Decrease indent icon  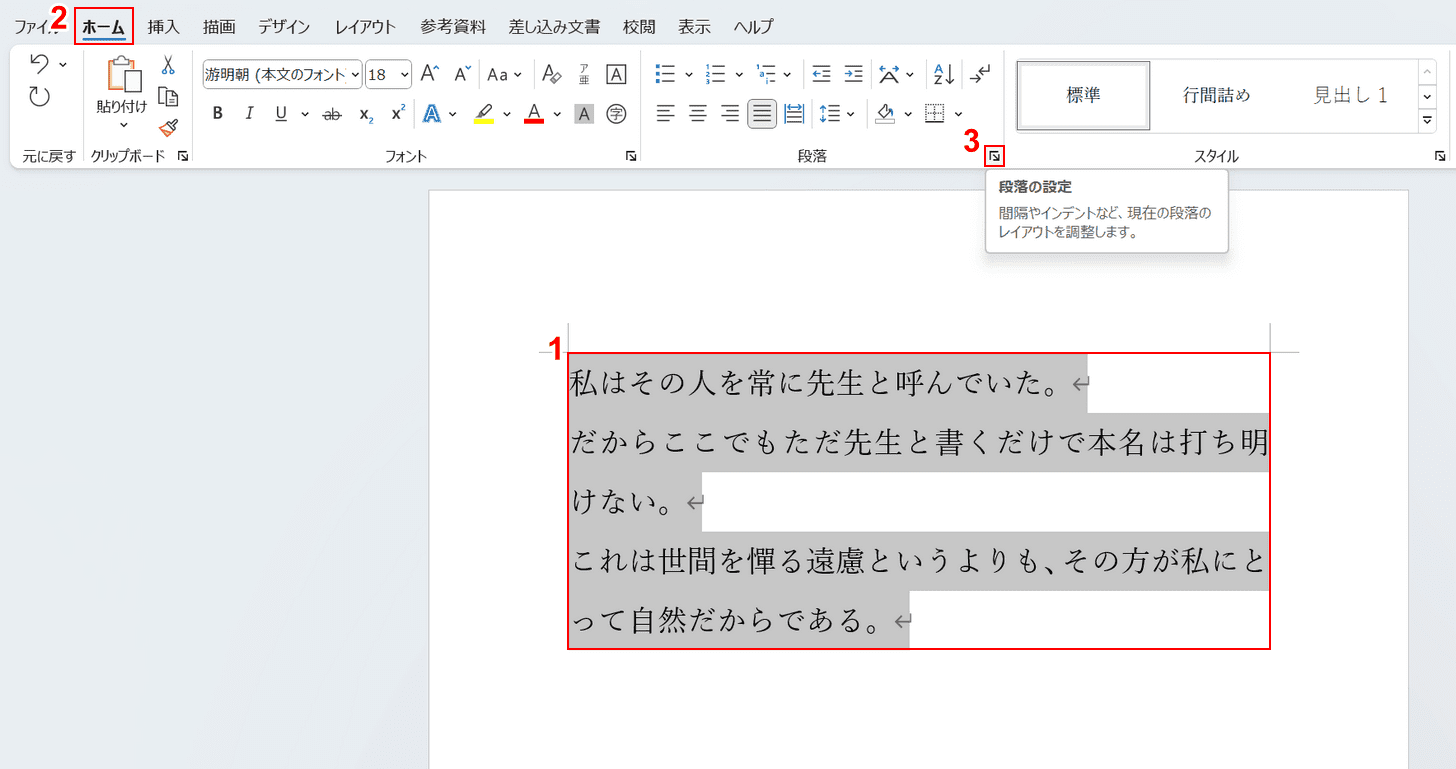coord(821,74)
